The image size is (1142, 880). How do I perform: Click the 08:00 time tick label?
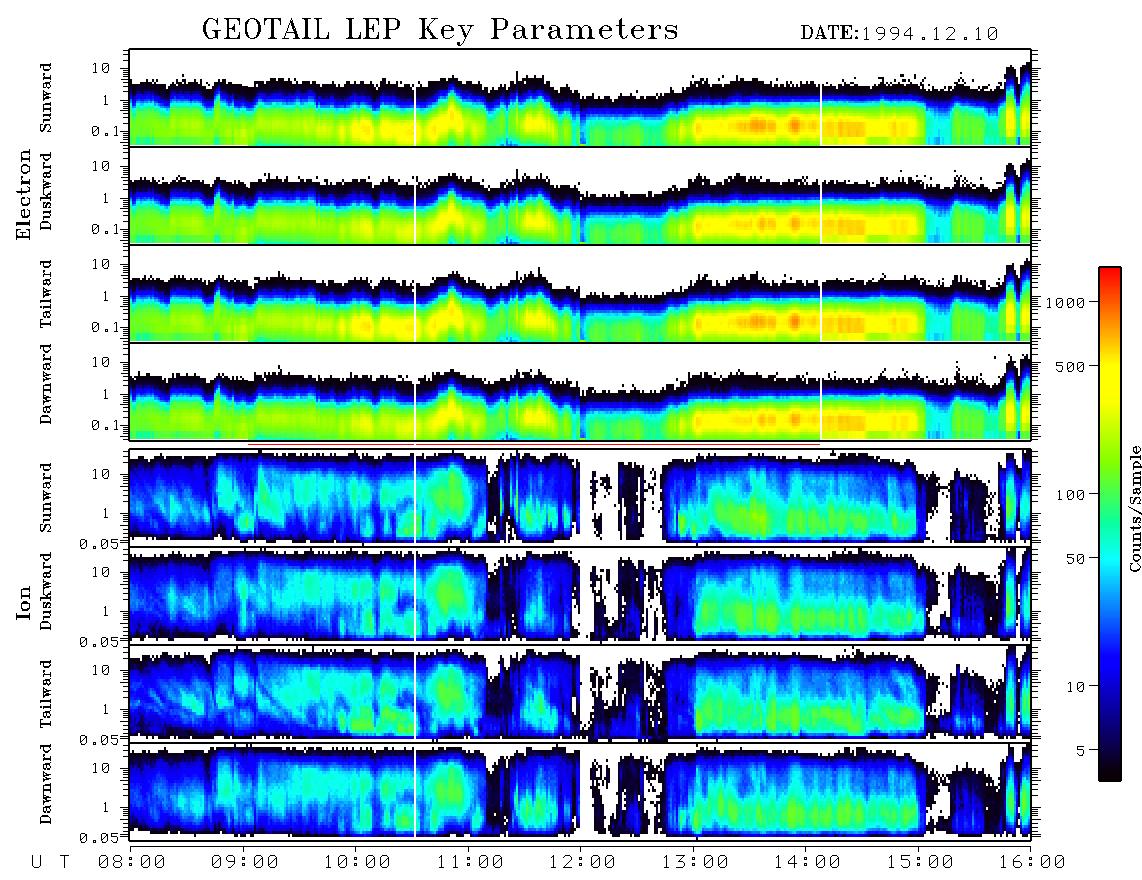click(132, 863)
